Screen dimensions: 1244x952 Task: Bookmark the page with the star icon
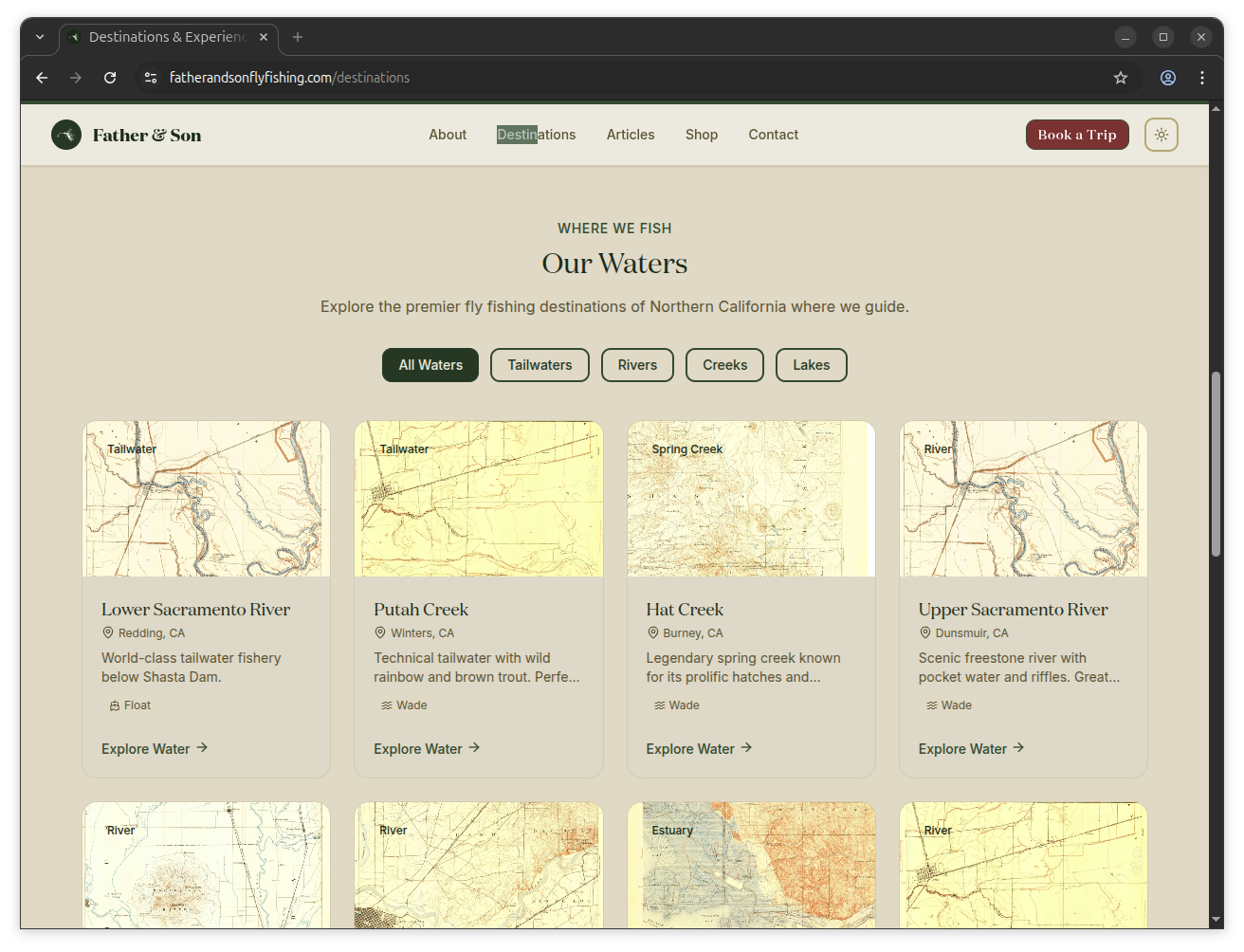(x=1121, y=78)
